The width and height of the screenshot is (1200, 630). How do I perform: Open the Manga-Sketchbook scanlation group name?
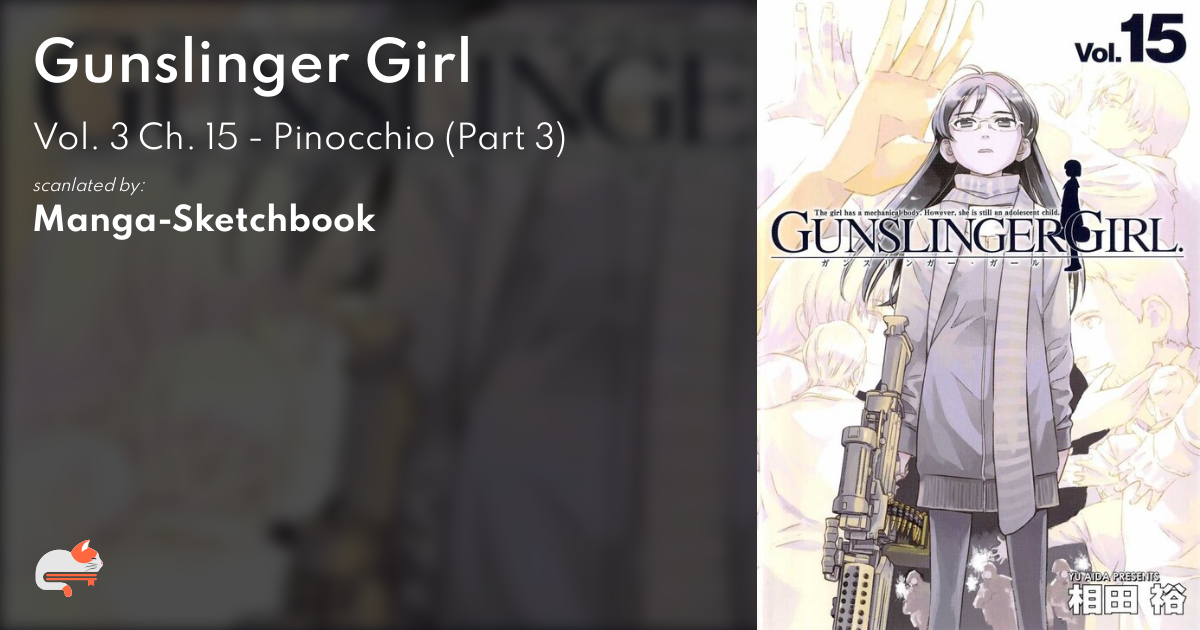pos(204,220)
